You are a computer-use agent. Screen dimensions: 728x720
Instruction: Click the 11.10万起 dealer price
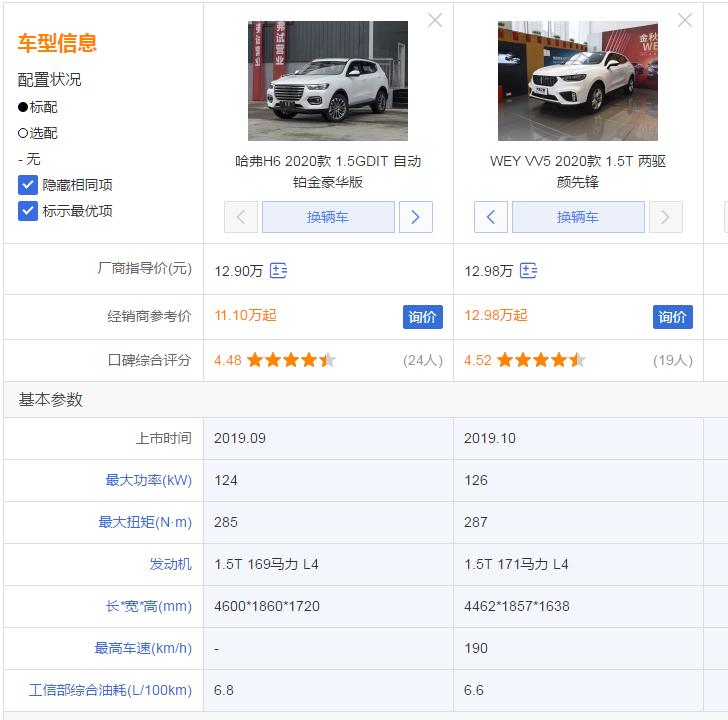246,316
